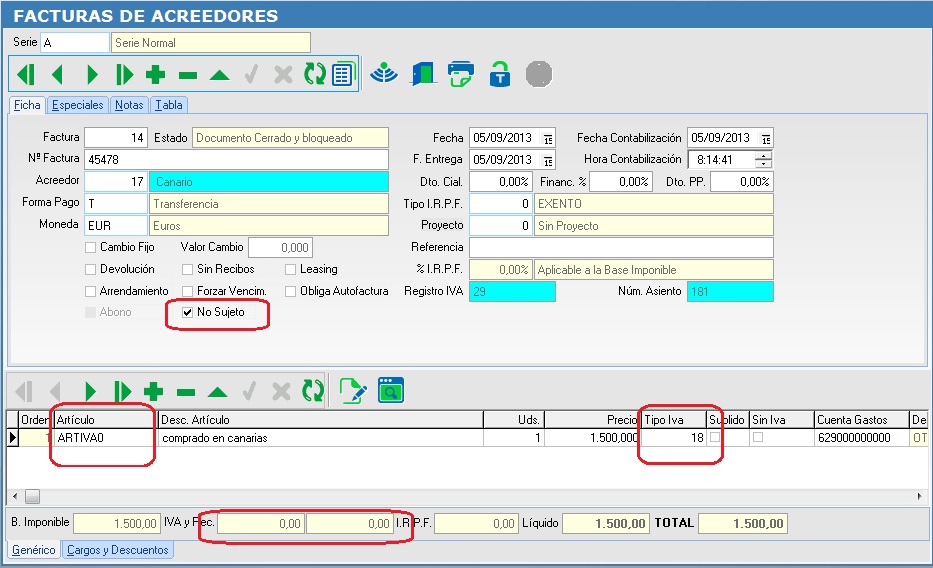Select Genérico bottom tab
933x568 pixels.
point(34,550)
